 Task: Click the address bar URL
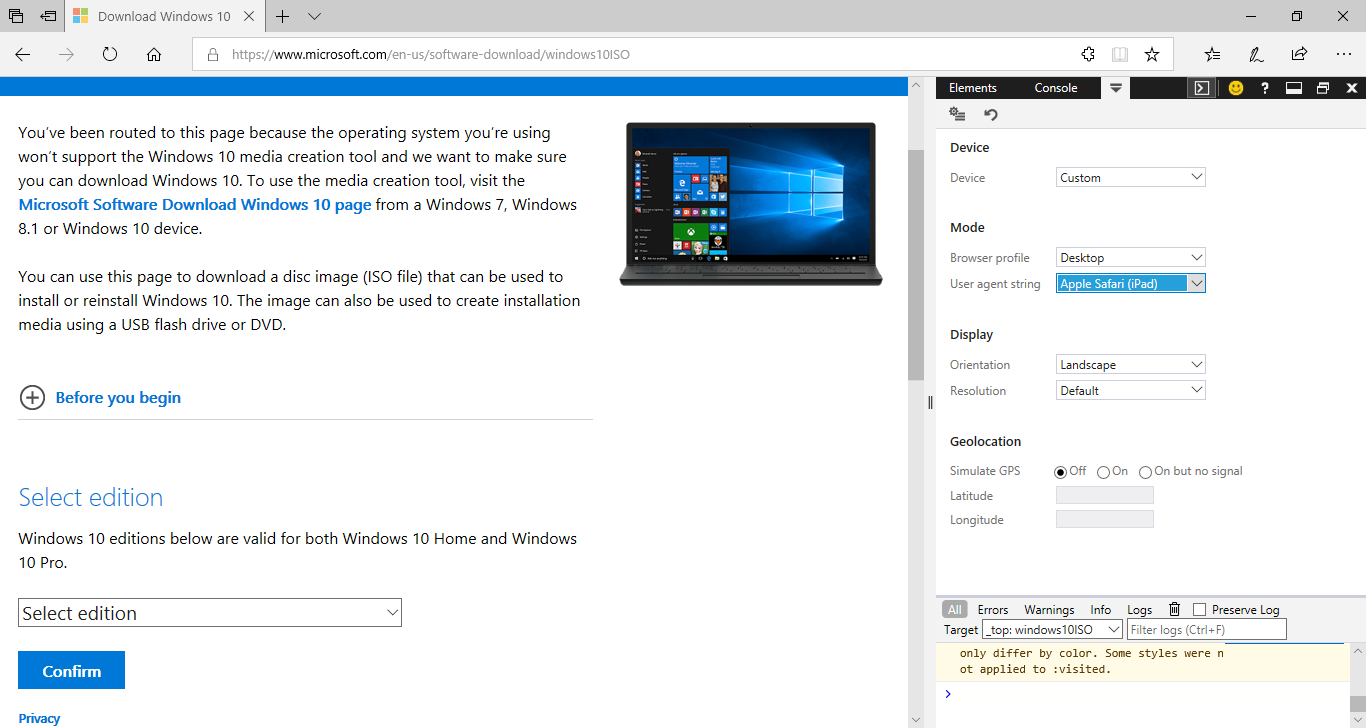(x=431, y=55)
